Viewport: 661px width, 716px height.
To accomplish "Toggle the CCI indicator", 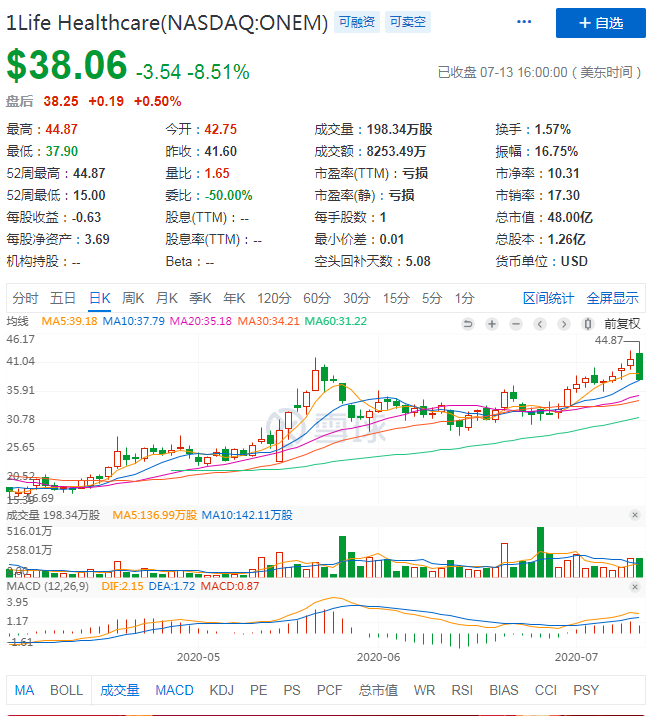I will tap(546, 690).
